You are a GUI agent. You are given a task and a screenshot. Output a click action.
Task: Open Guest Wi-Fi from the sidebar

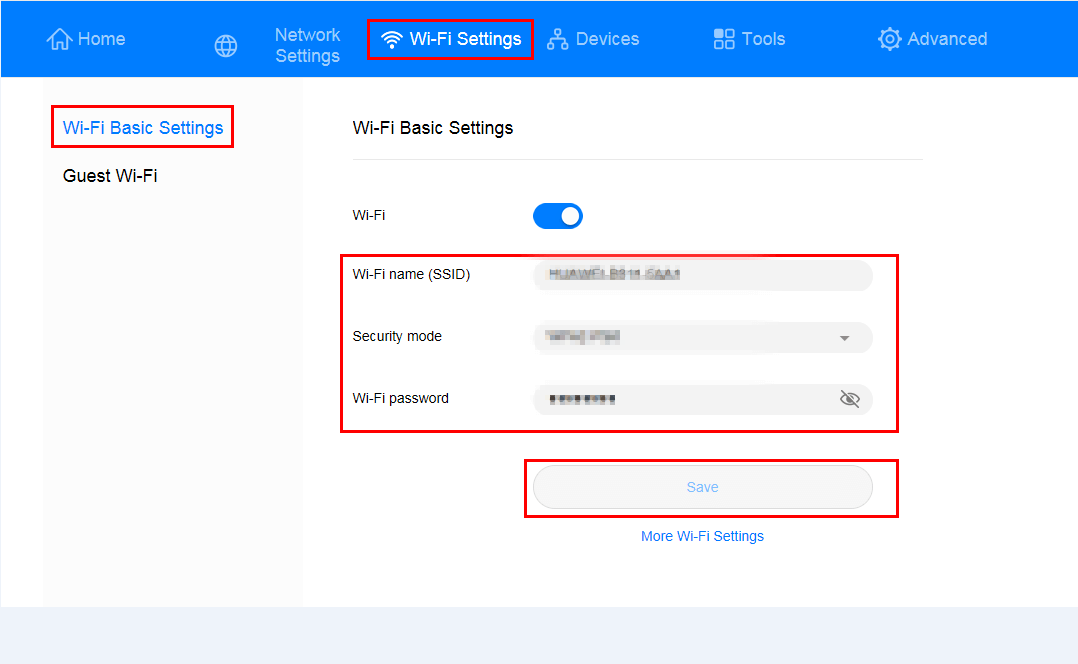tap(110, 176)
